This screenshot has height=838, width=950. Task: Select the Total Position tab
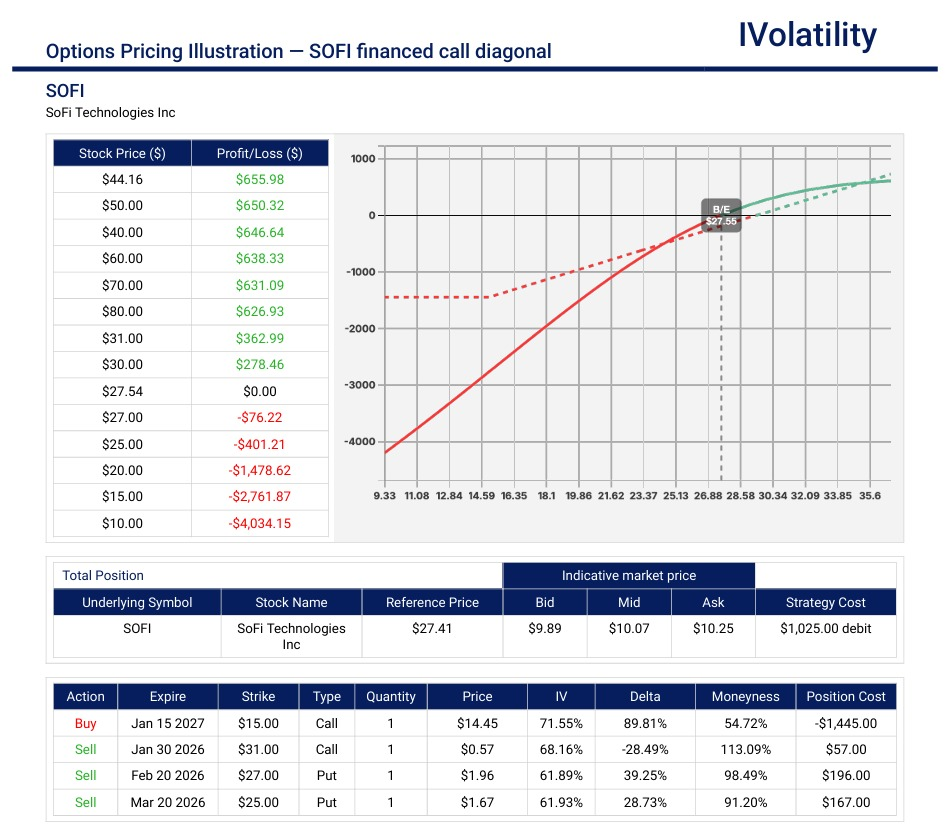(103, 575)
